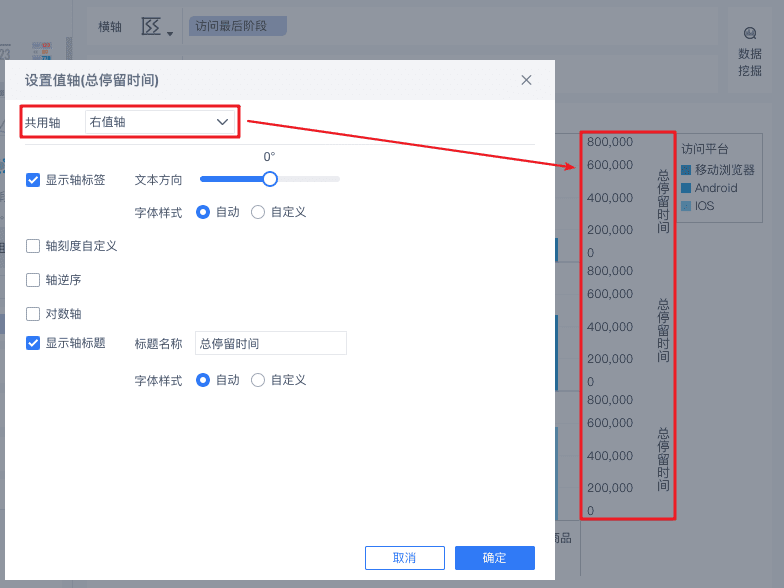Close the 设置值轴 dialog with X
Screen dimensions: 784x588
point(526,80)
